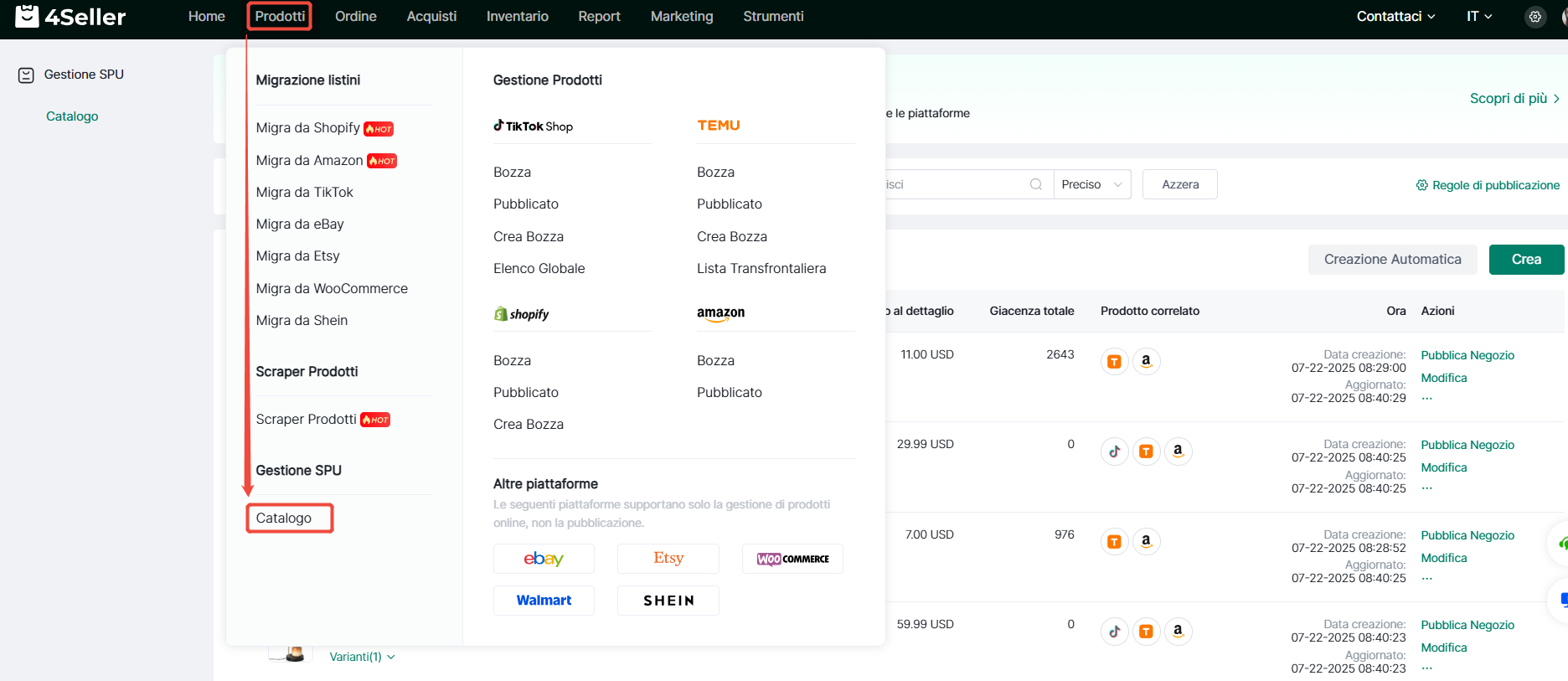Open the TikTok Shop logo
The height and width of the screenshot is (681, 1568).
click(533, 126)
